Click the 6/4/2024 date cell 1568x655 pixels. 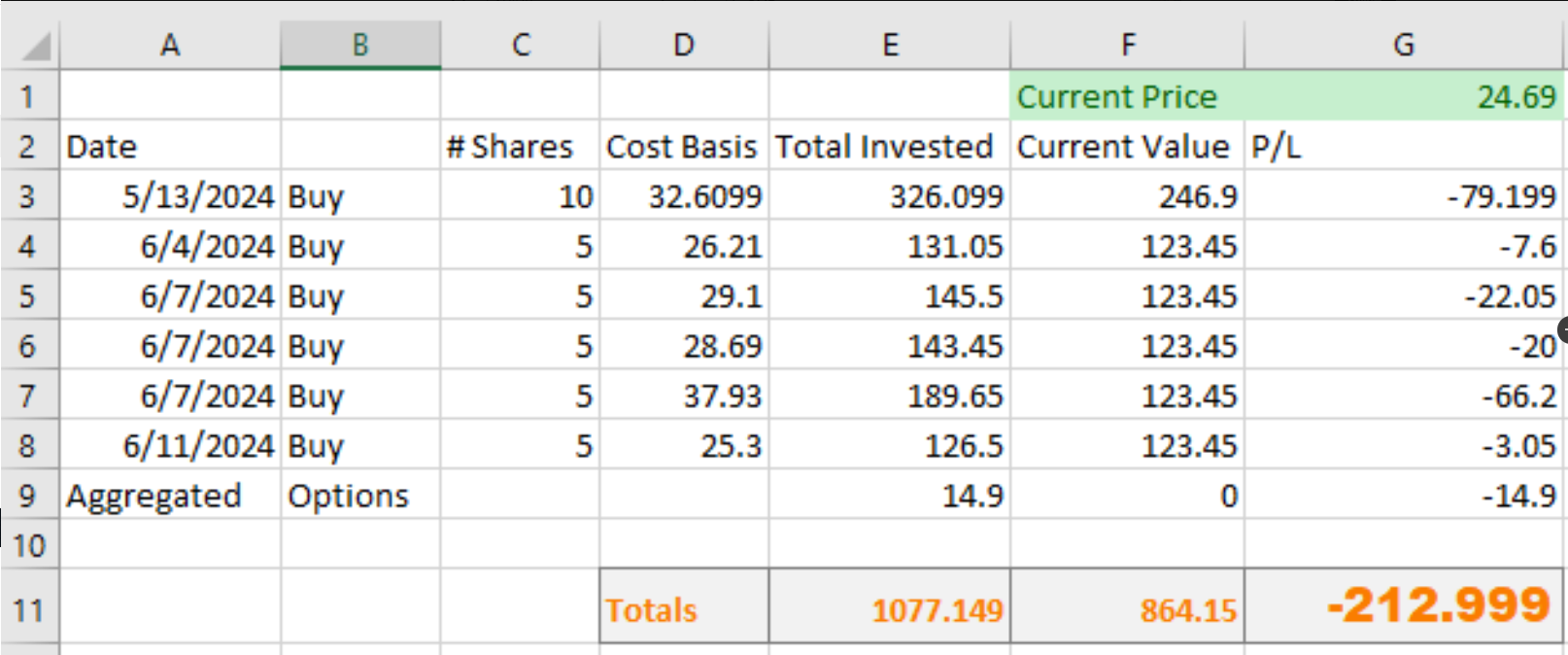(x=170, y=246)
